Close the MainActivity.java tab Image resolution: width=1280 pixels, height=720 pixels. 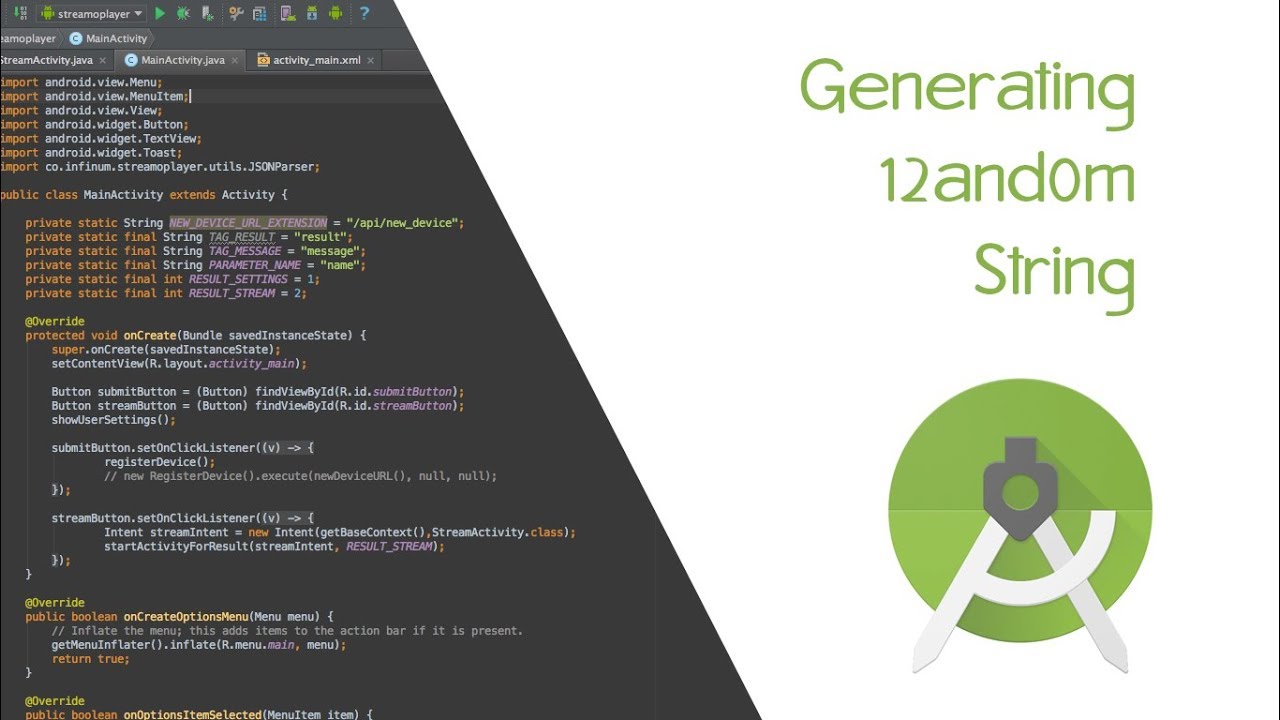(235, 60)
